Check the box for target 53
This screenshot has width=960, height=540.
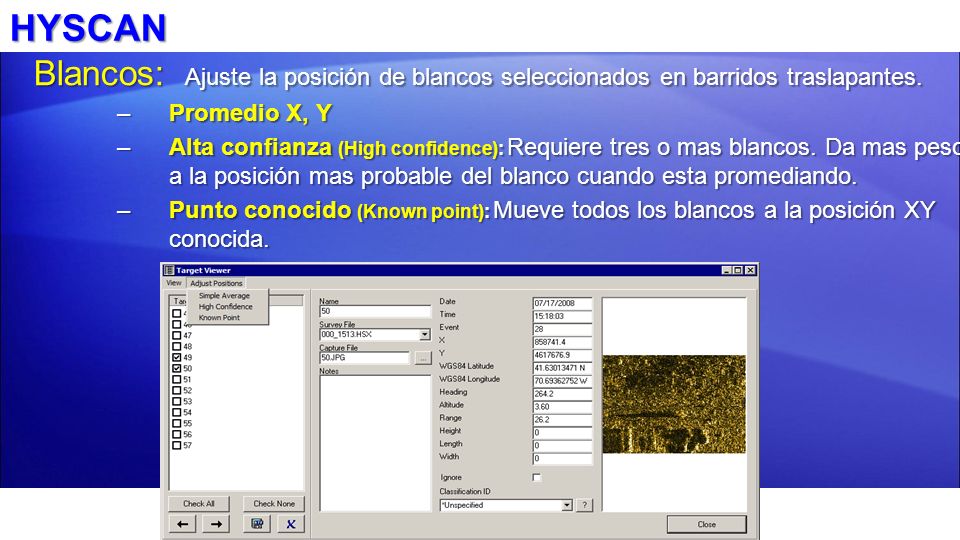point(176,402)
